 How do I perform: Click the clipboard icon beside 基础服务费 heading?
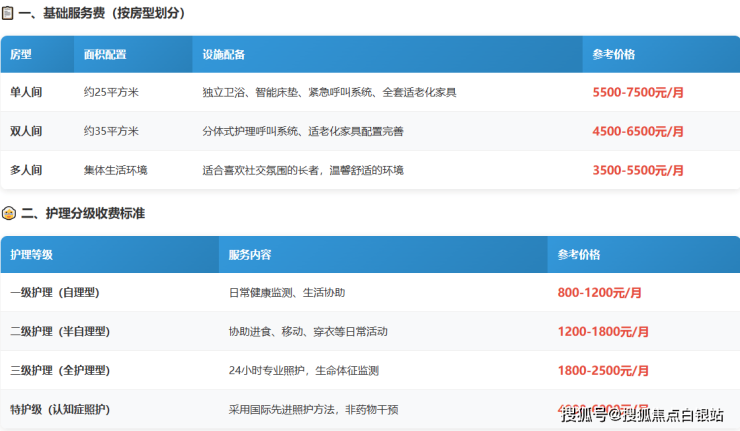(8, 14)
